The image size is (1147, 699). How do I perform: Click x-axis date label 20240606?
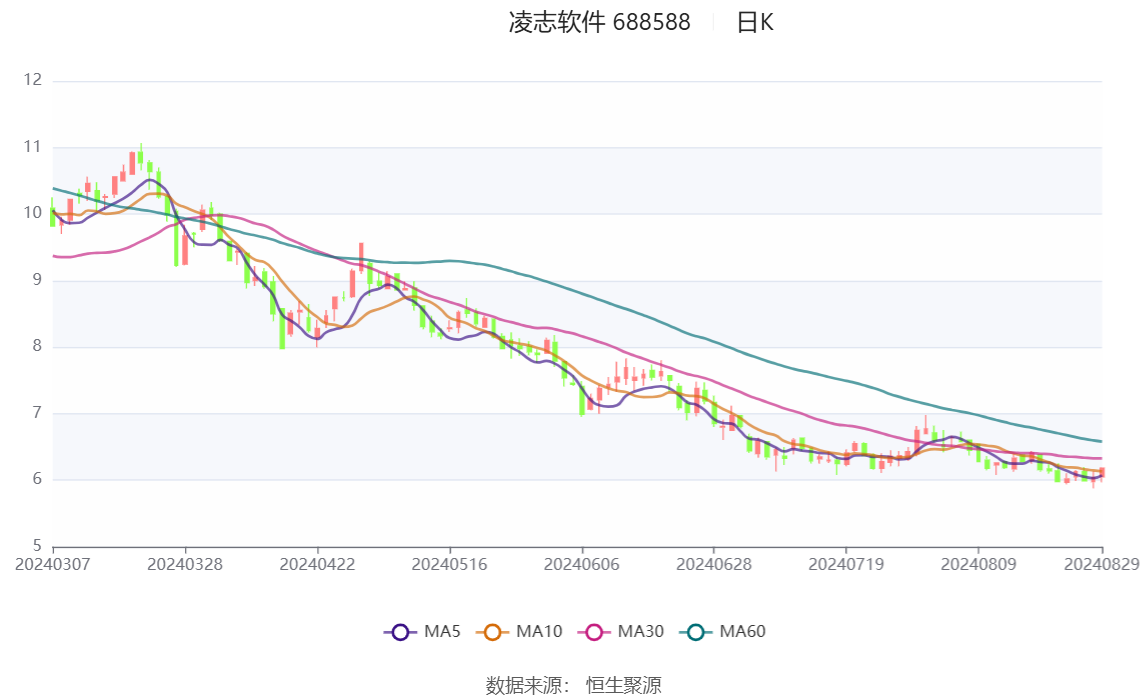582,564
